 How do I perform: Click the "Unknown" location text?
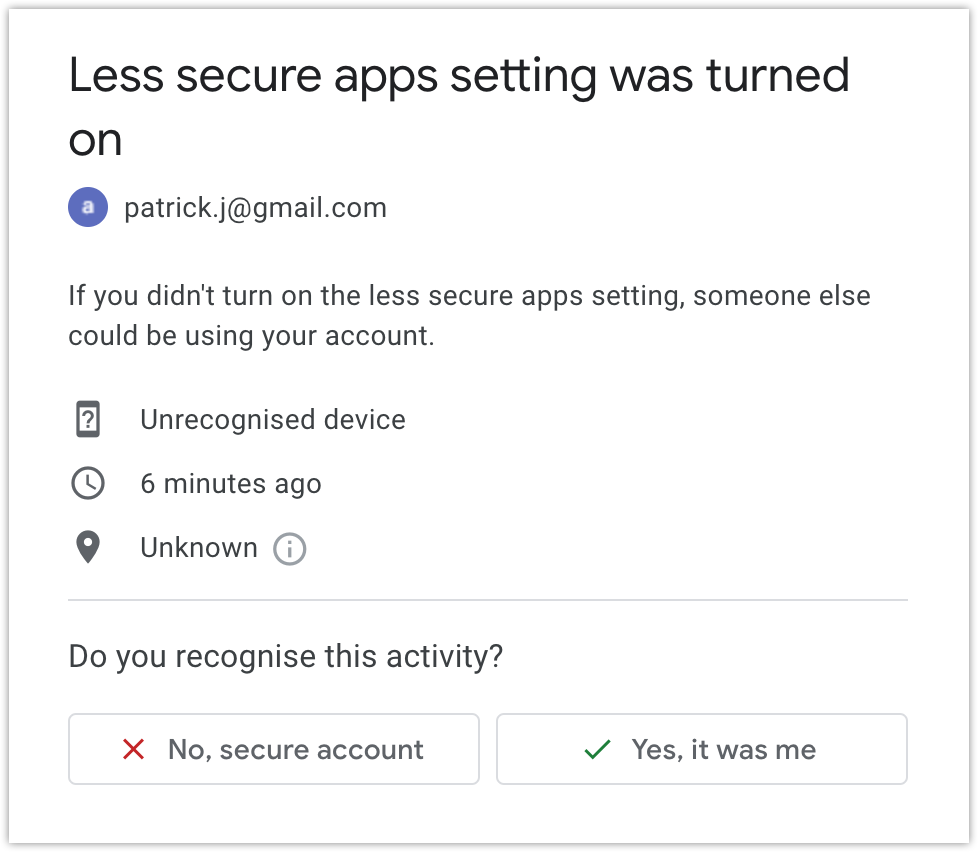point(199,548)
